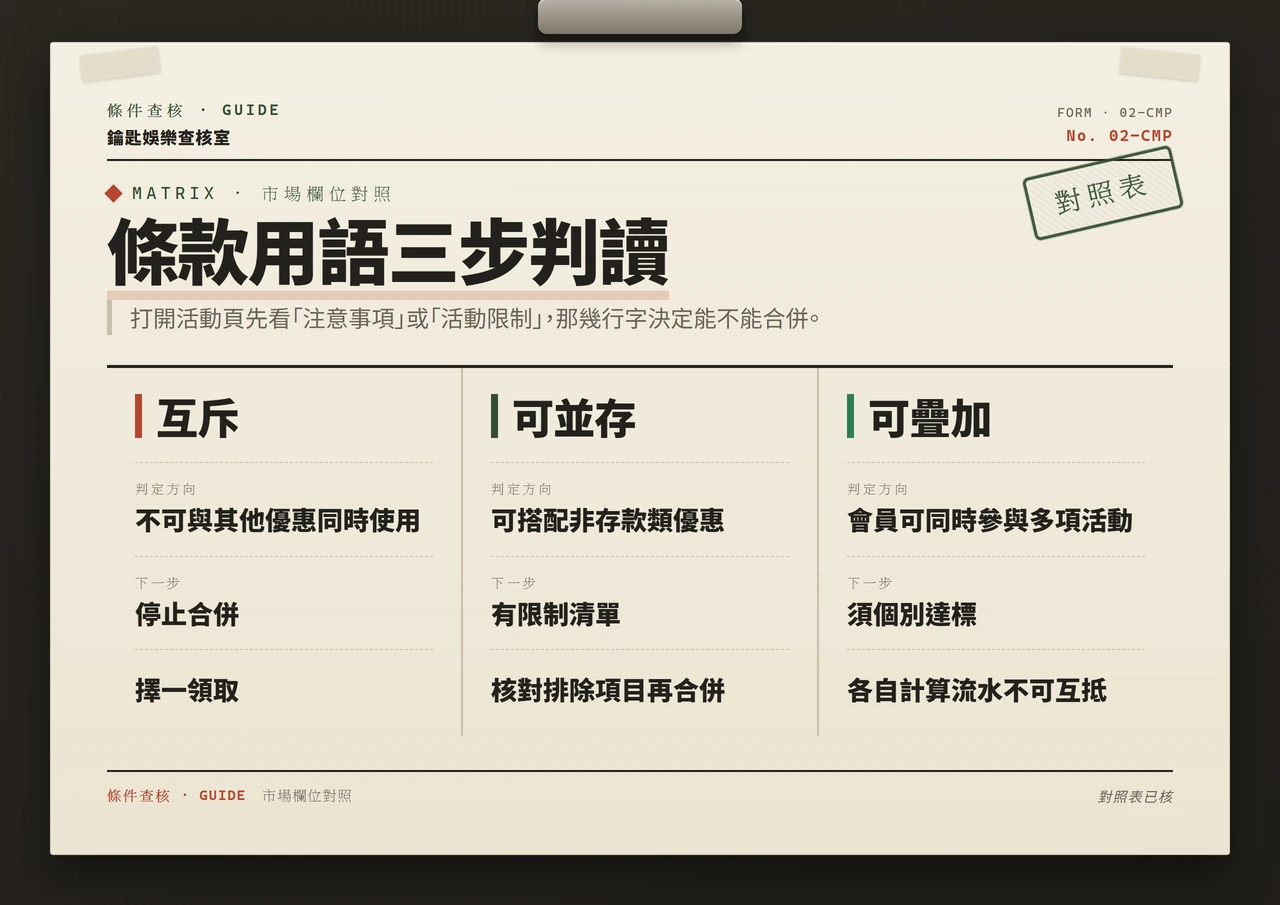Click the text 各自計算流水不可互抵
The height and width of the screenshot is (905, 1280).
[977, 690]
